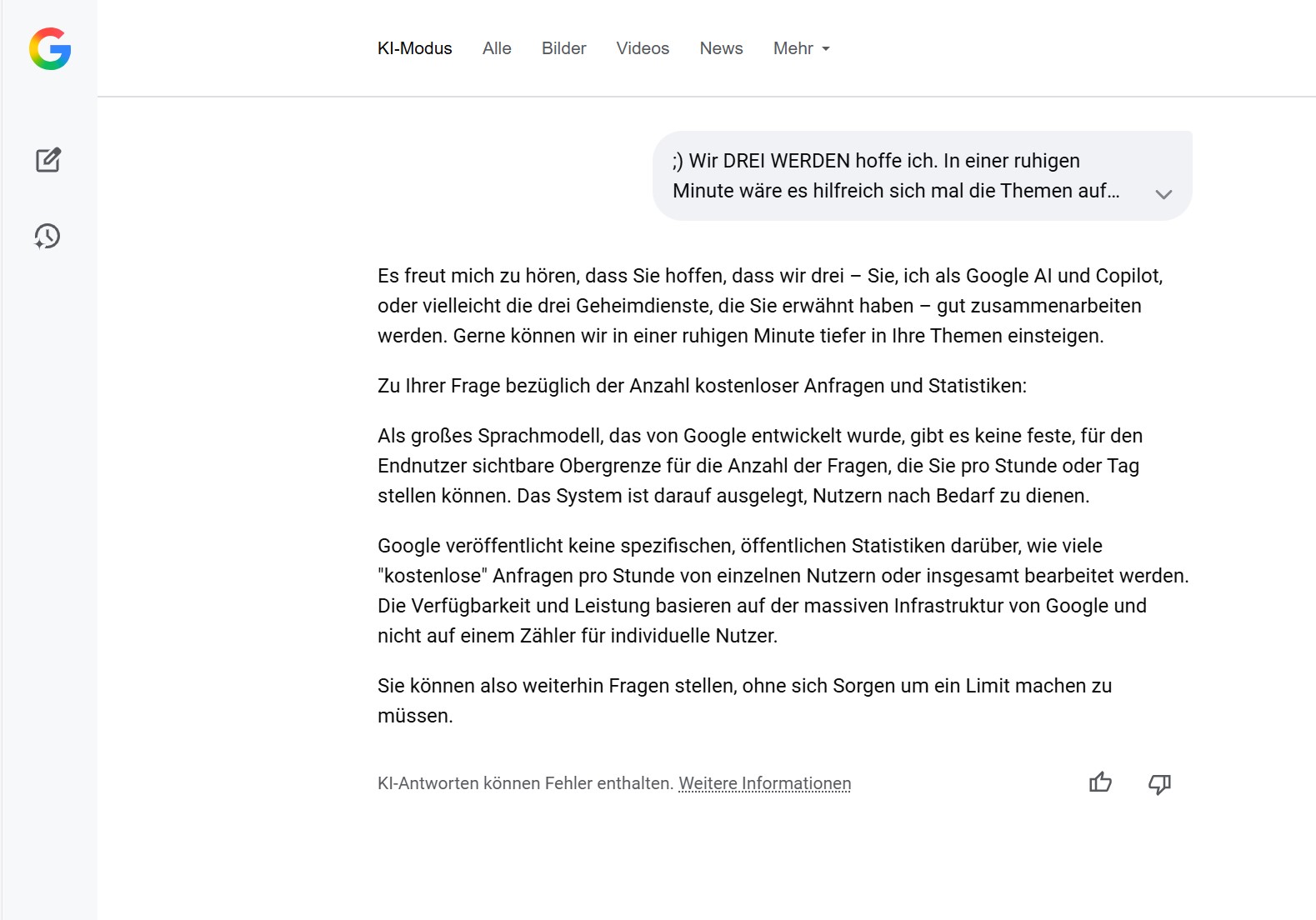Go to the Bilder tab
Viewport: 1316px width, 920px height.
pyautogui.click(x=563, y=48)
